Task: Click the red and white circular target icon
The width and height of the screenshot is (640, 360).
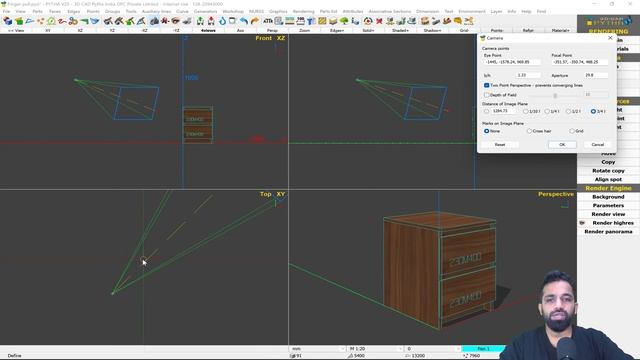Action: click(368, 21)
